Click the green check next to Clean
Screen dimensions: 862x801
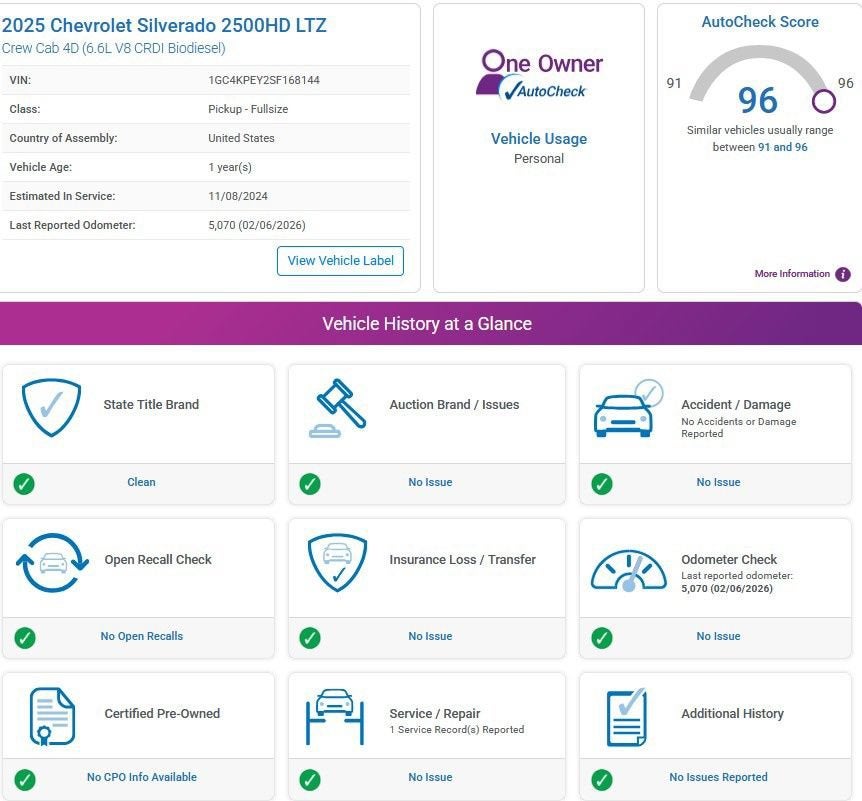24,484
